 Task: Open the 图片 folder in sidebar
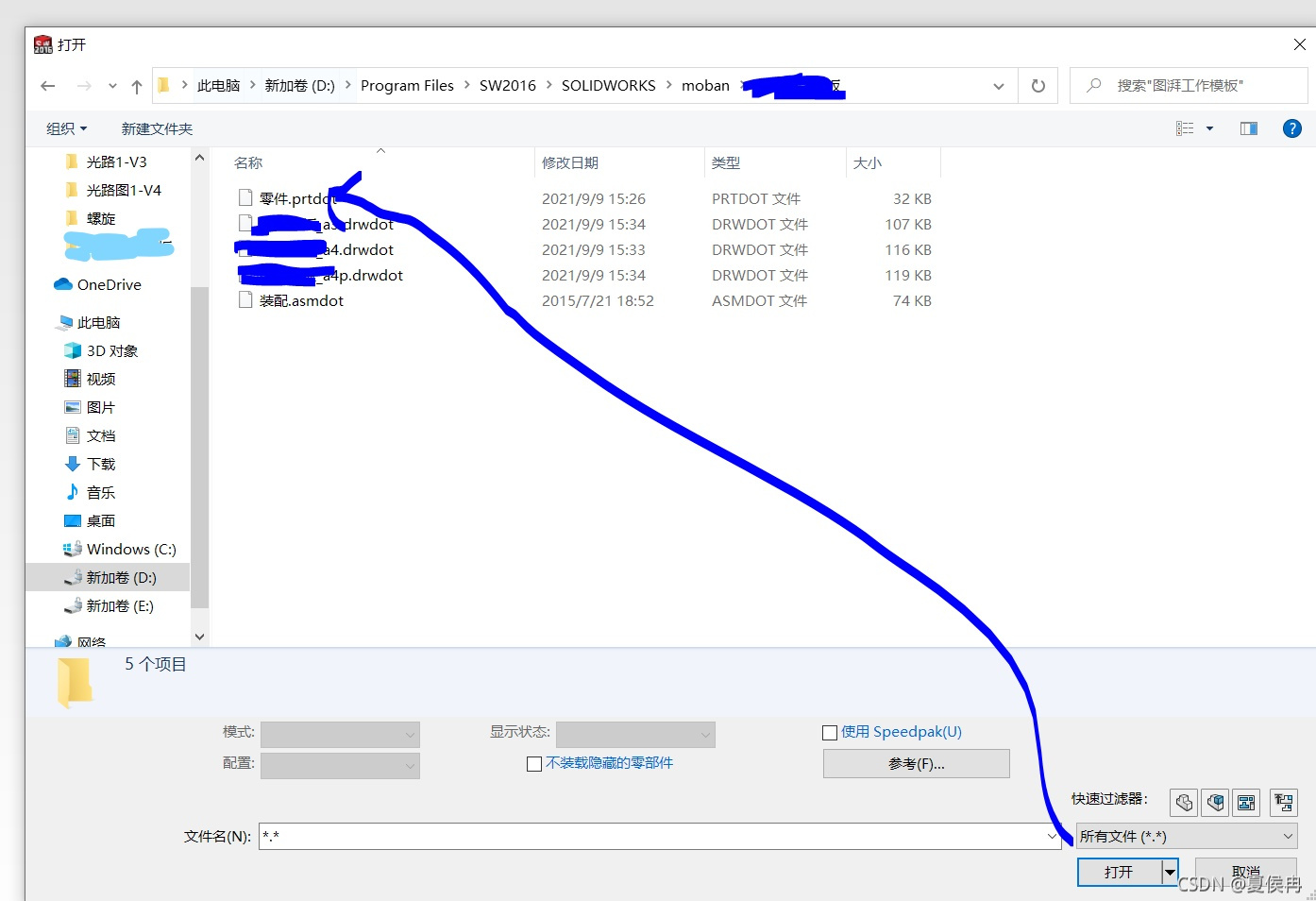(x=91, y=407)
